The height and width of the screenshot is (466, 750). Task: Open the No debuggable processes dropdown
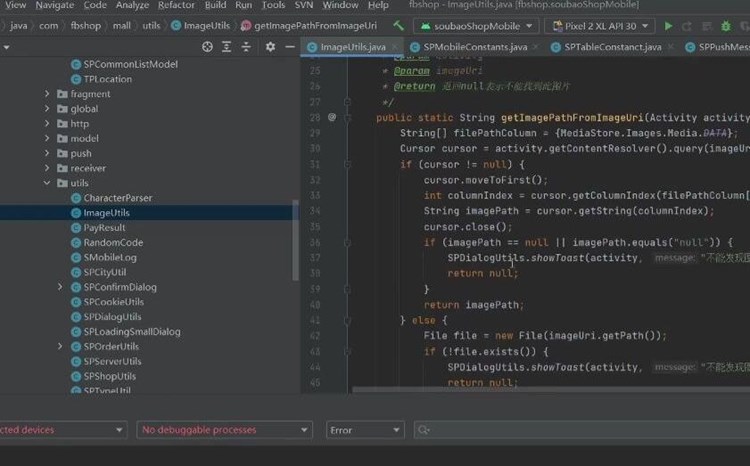[224, 430]
